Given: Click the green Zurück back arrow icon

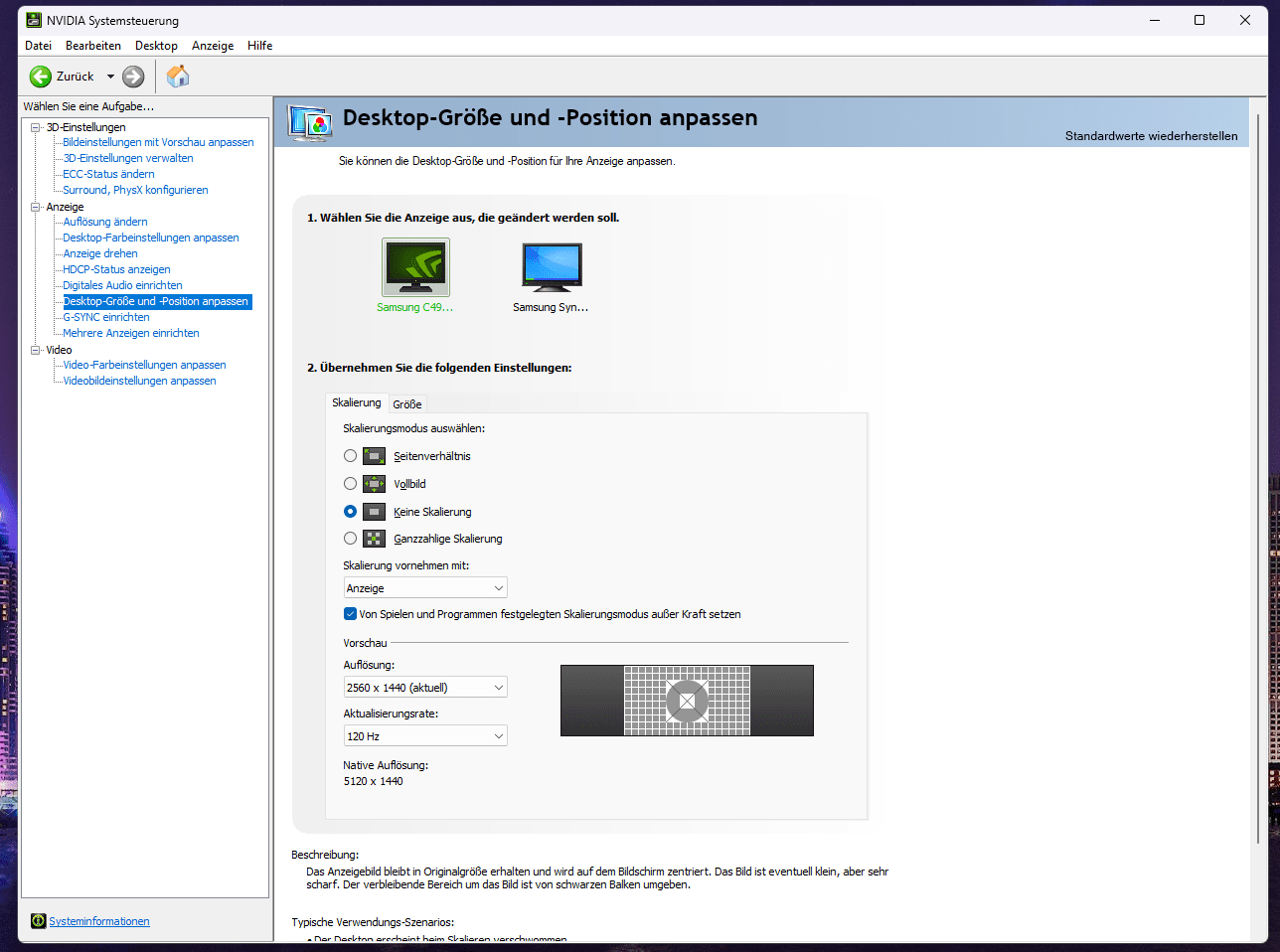Looking at the screenshot, I should pos(41,77).
